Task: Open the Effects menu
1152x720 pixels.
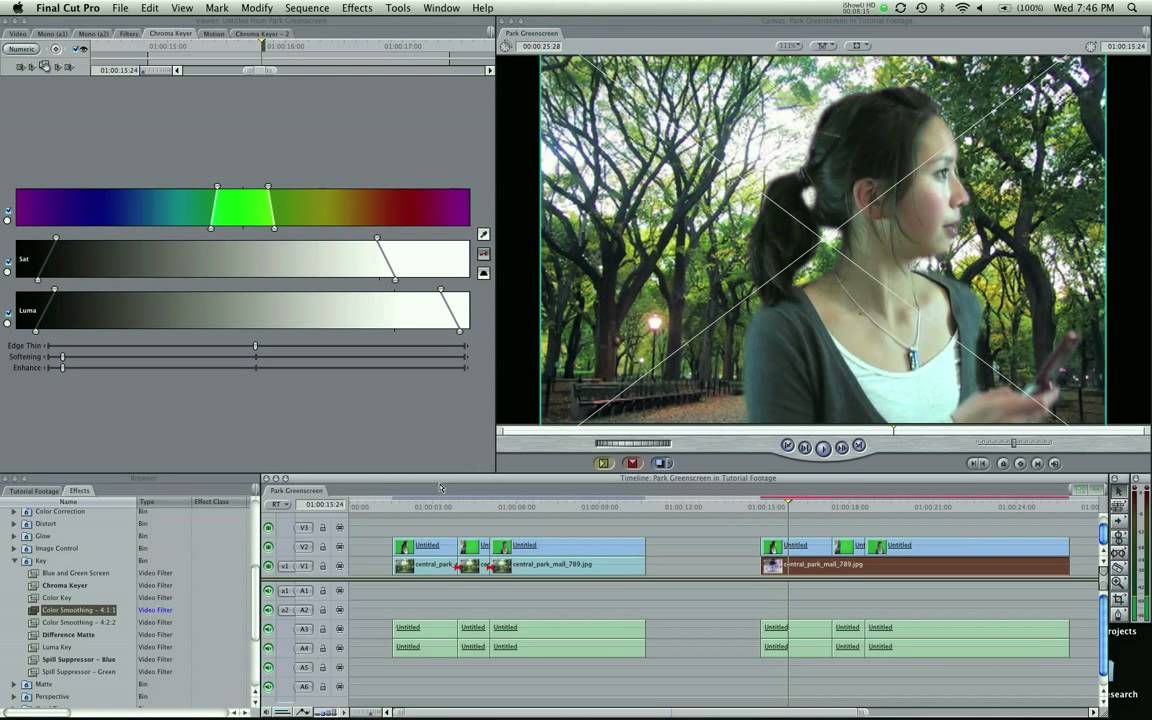Action: point(357,8)
